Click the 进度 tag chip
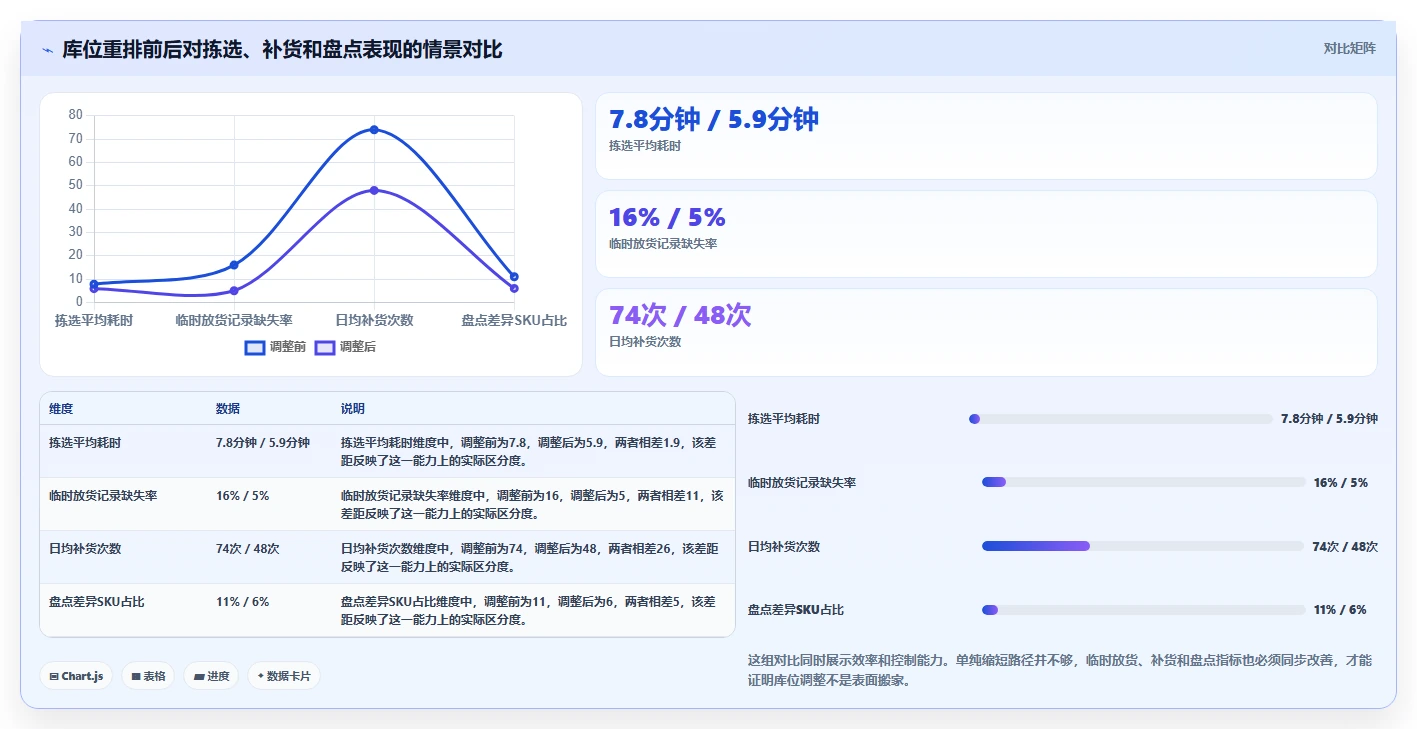The height and width of the screenshot is (729, 1417). point(211,676)
